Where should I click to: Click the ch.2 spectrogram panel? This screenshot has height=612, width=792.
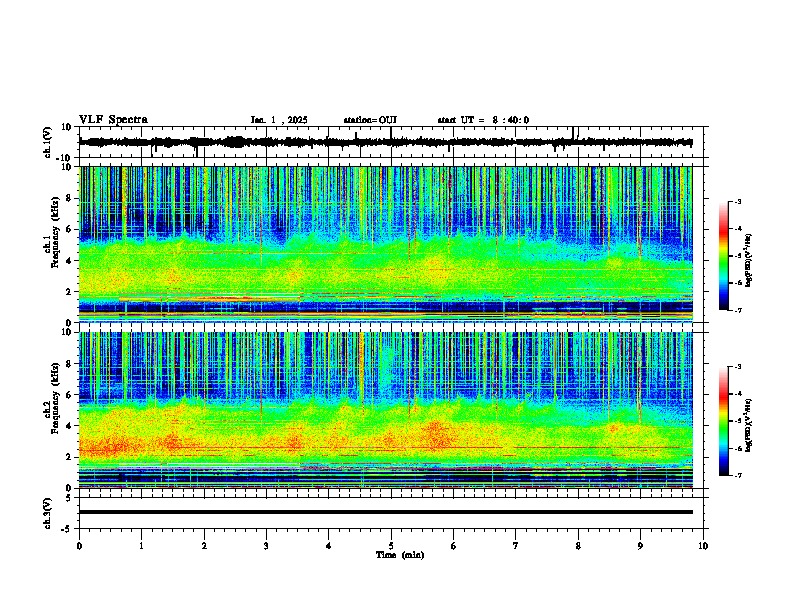(x=385, y=410)
